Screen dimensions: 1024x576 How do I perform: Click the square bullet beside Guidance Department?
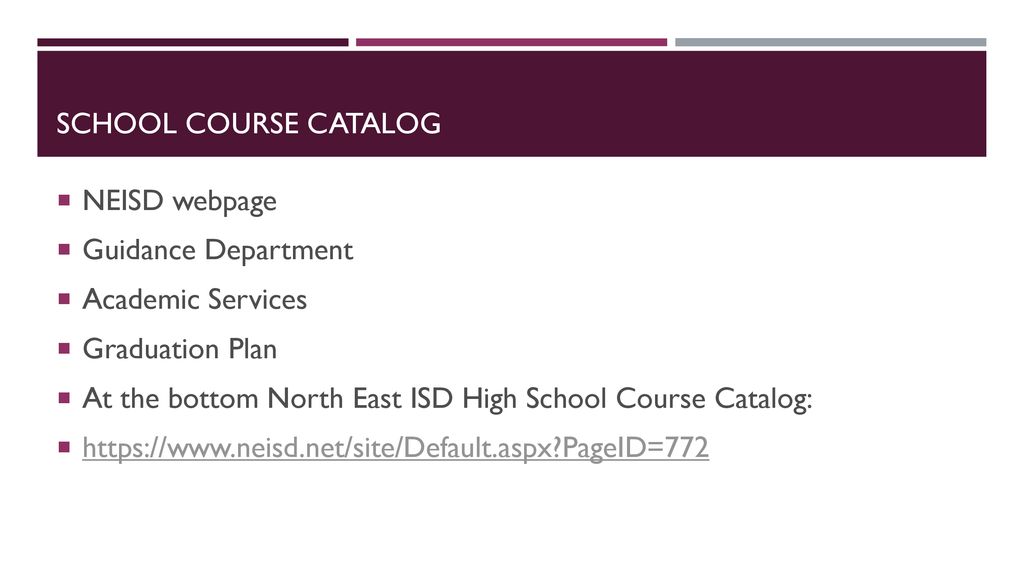click(x=64, y=249)
